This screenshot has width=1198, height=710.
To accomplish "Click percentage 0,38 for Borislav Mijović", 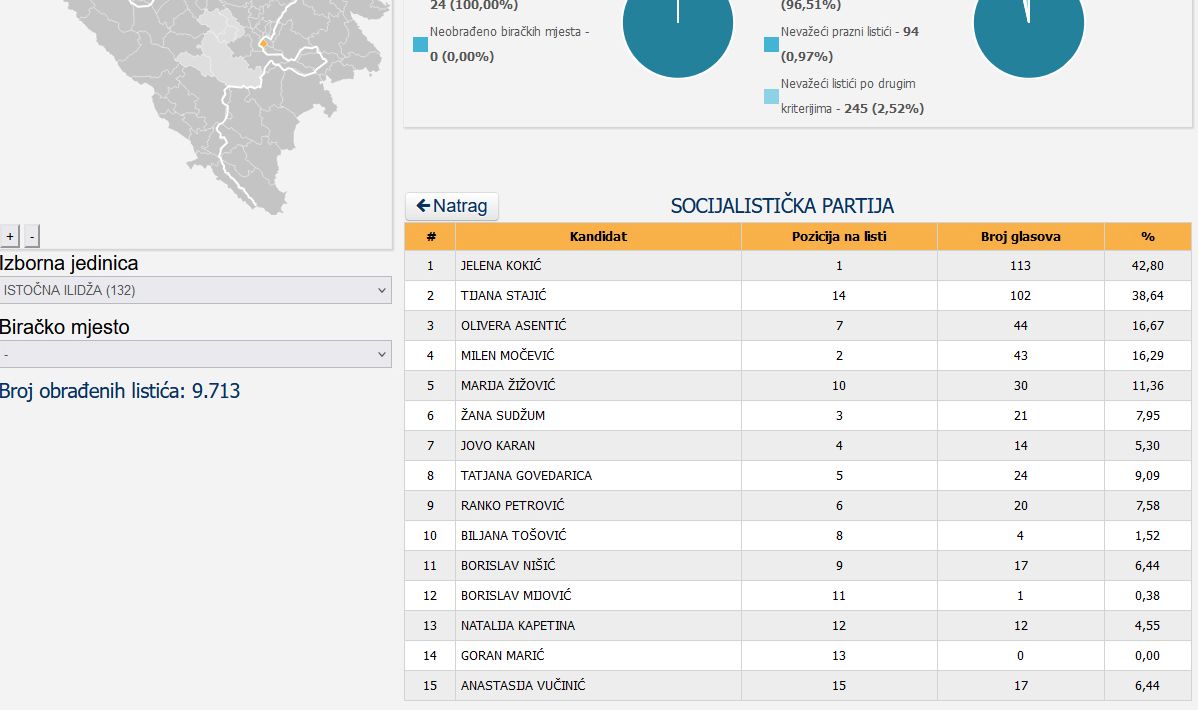I will point(1148,595).
